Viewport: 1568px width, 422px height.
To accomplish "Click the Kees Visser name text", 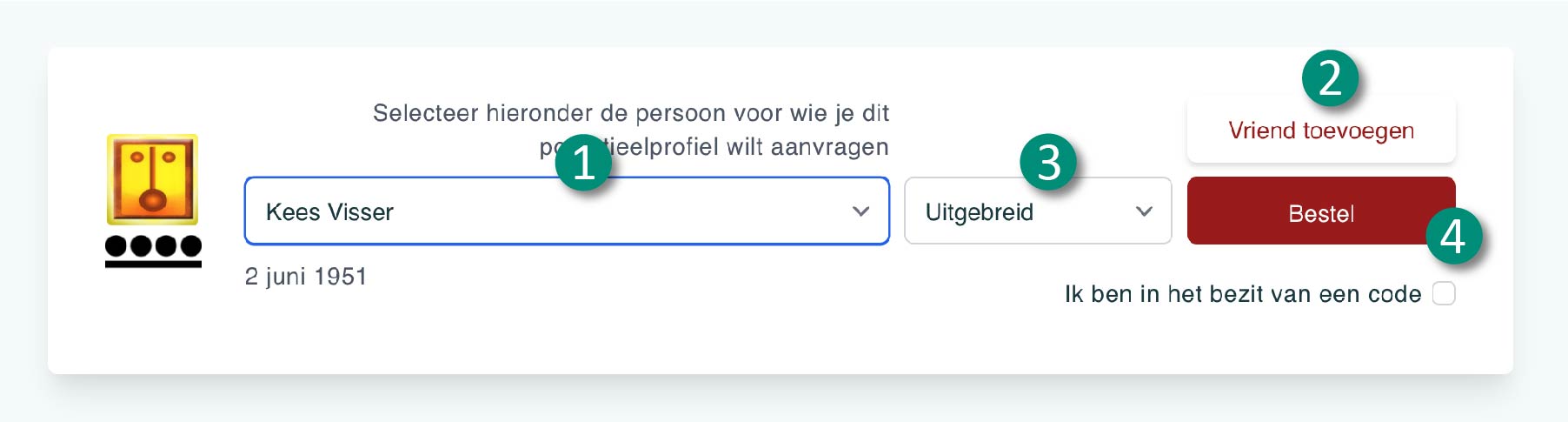I will point(329,211).
